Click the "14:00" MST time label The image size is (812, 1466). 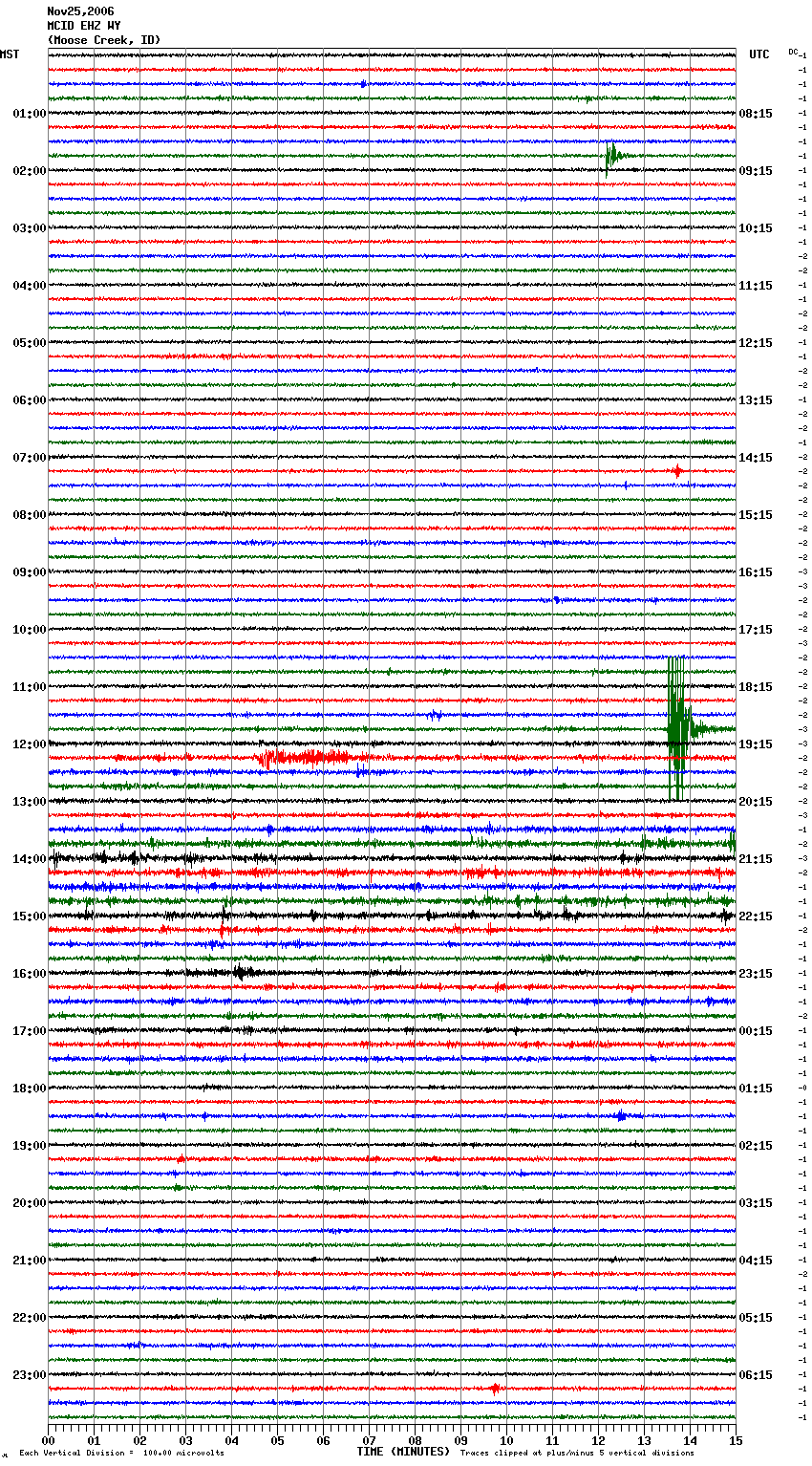pos(29,859)
